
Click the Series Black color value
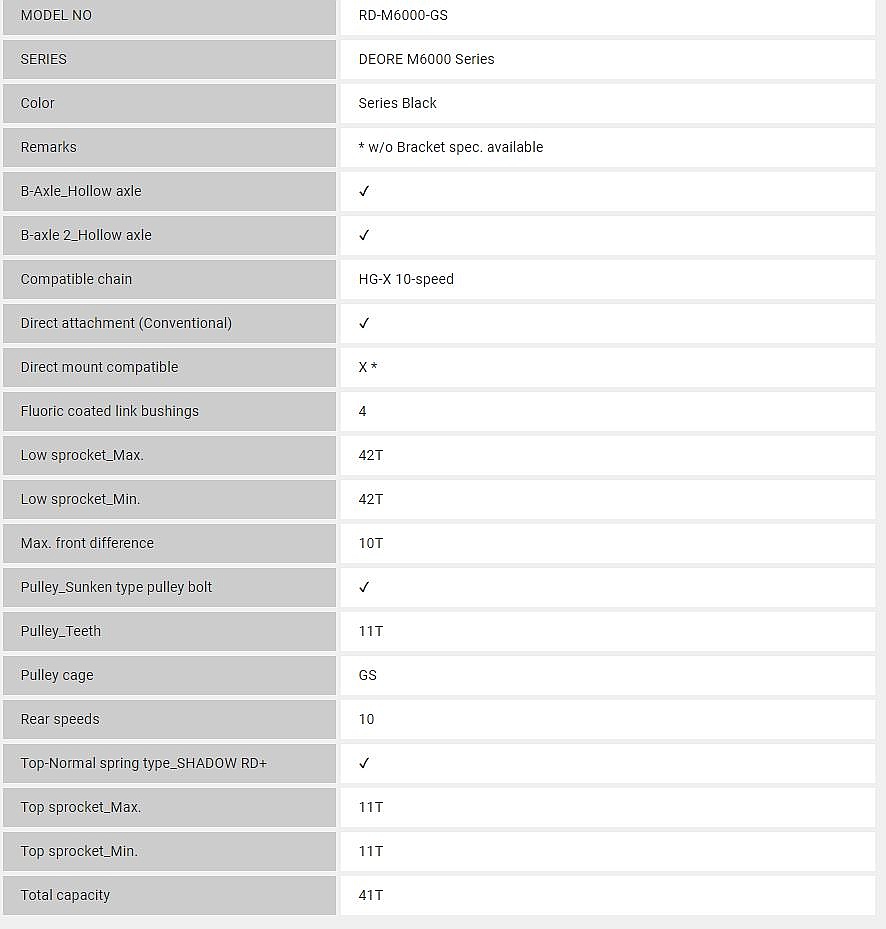(397, 103)
